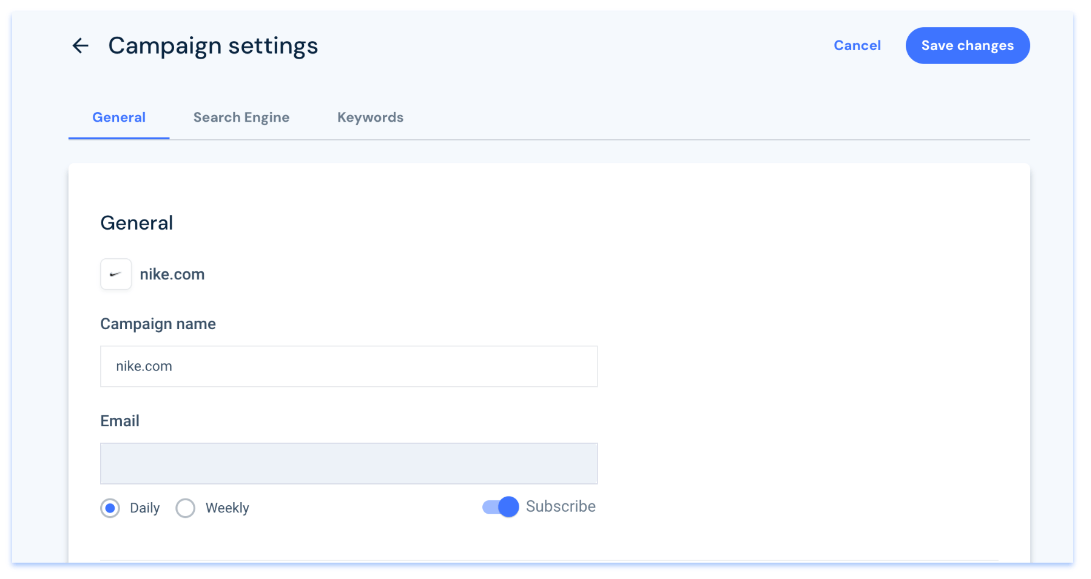Switch to the General tab
The width and height of the screenshot is (1091, 579).
tap(119, 118)
